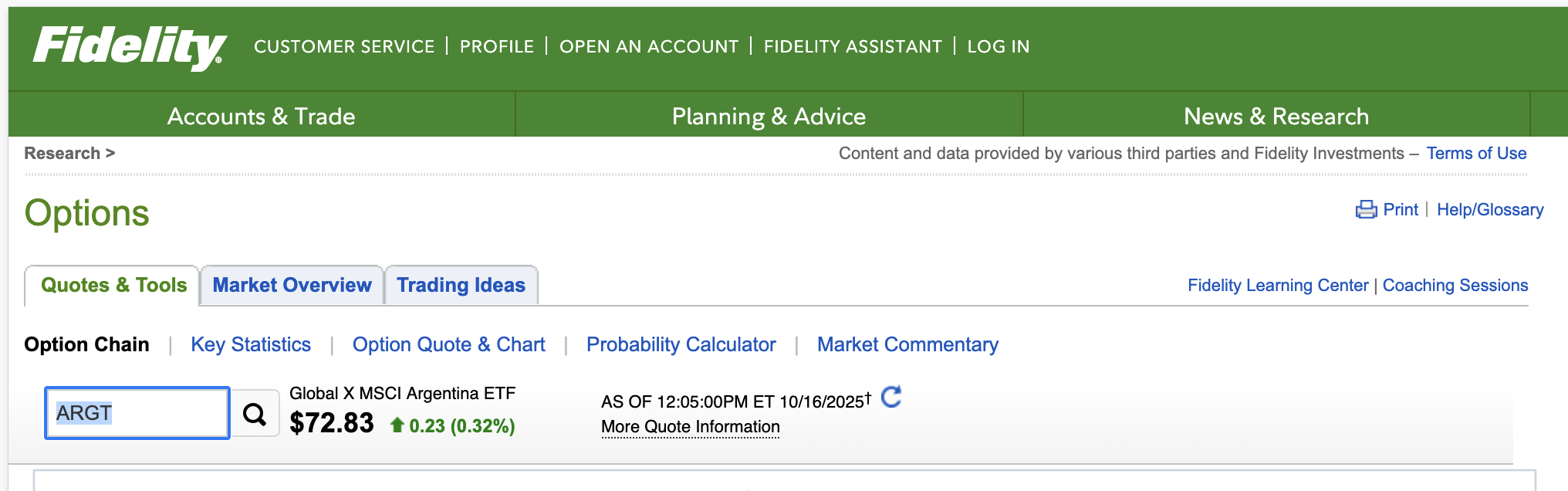
Task: Open the Probability Calculator
Action: pyautogui.click(x=681, y=344)
